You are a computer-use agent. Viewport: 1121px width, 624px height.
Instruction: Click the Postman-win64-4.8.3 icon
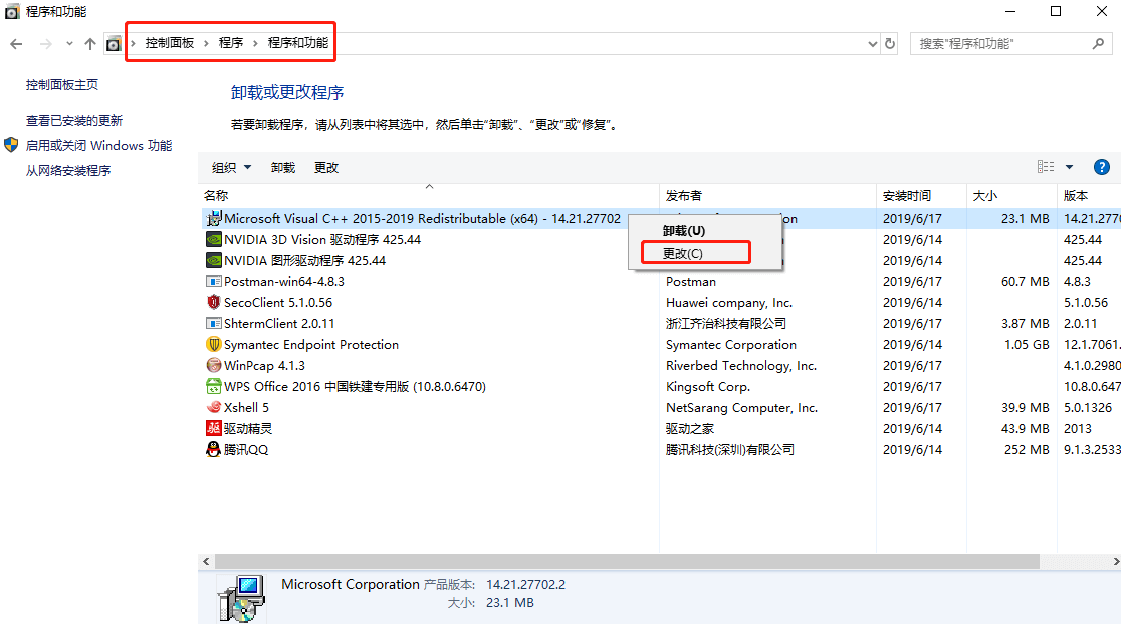213,282
